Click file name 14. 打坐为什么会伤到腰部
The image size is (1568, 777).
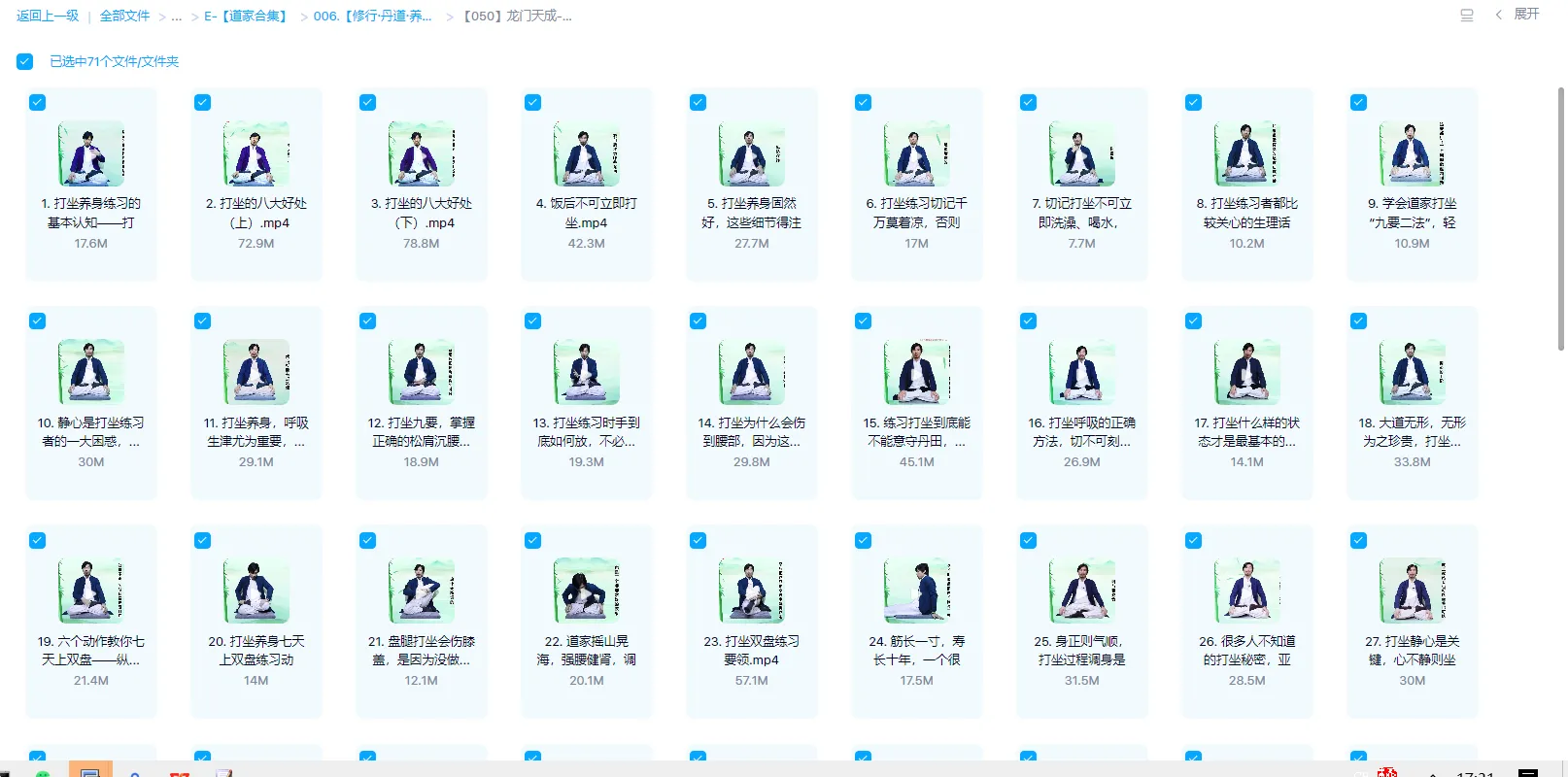752,432
